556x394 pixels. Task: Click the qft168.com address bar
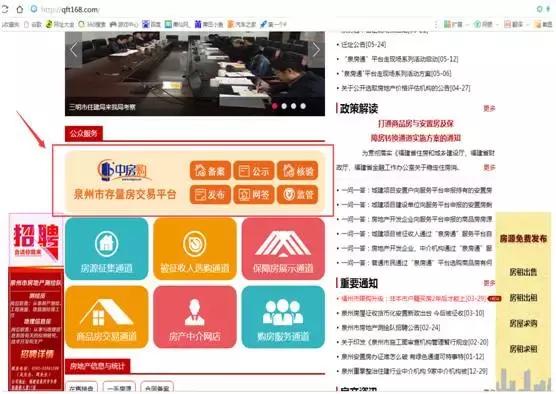pyautogui.click(x=70, y=10)
